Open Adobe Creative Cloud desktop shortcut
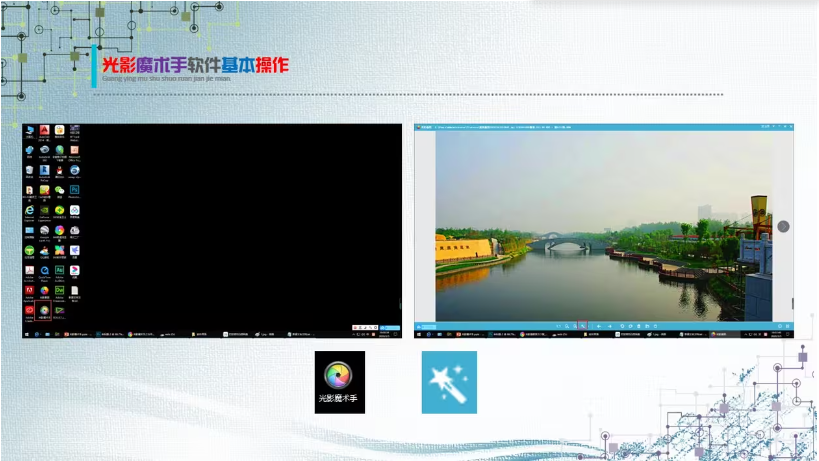This screenshot has width=819, height=461. 29,312
